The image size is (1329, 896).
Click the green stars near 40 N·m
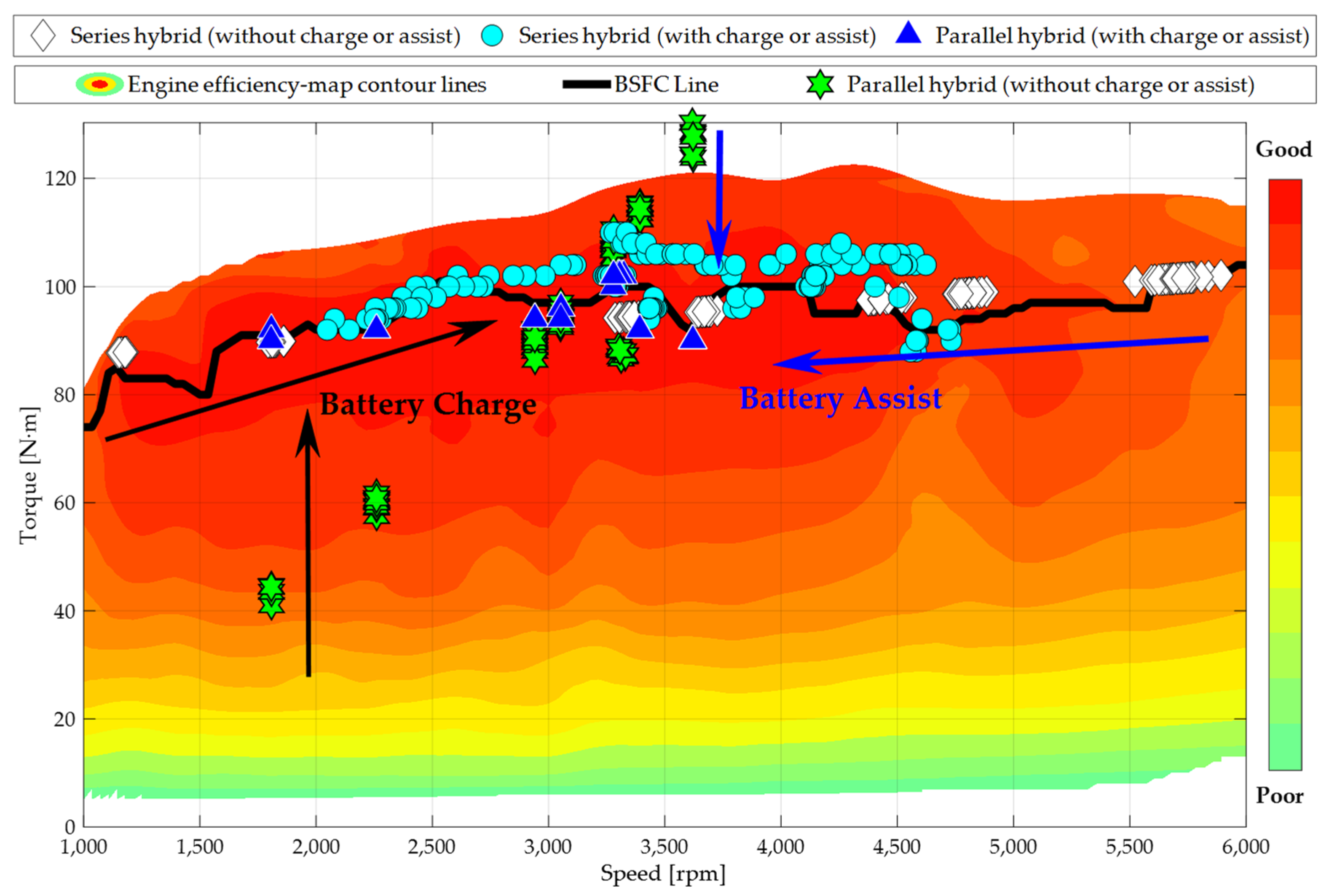271,595
